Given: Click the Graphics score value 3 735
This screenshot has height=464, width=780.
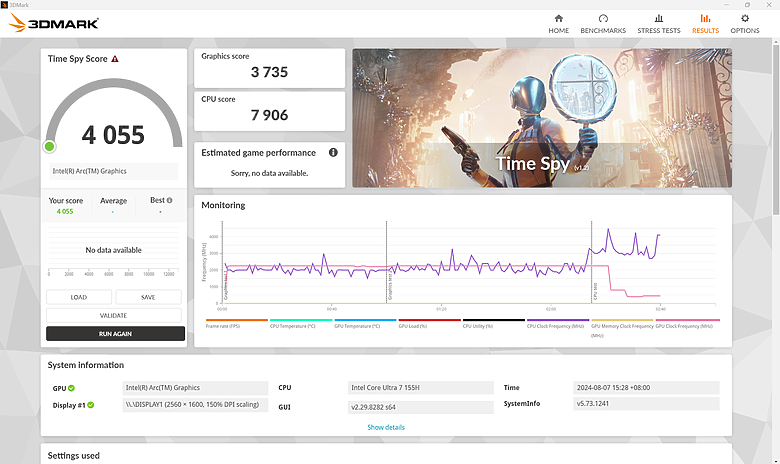Looking at the screenshot, I should [269, 72].
